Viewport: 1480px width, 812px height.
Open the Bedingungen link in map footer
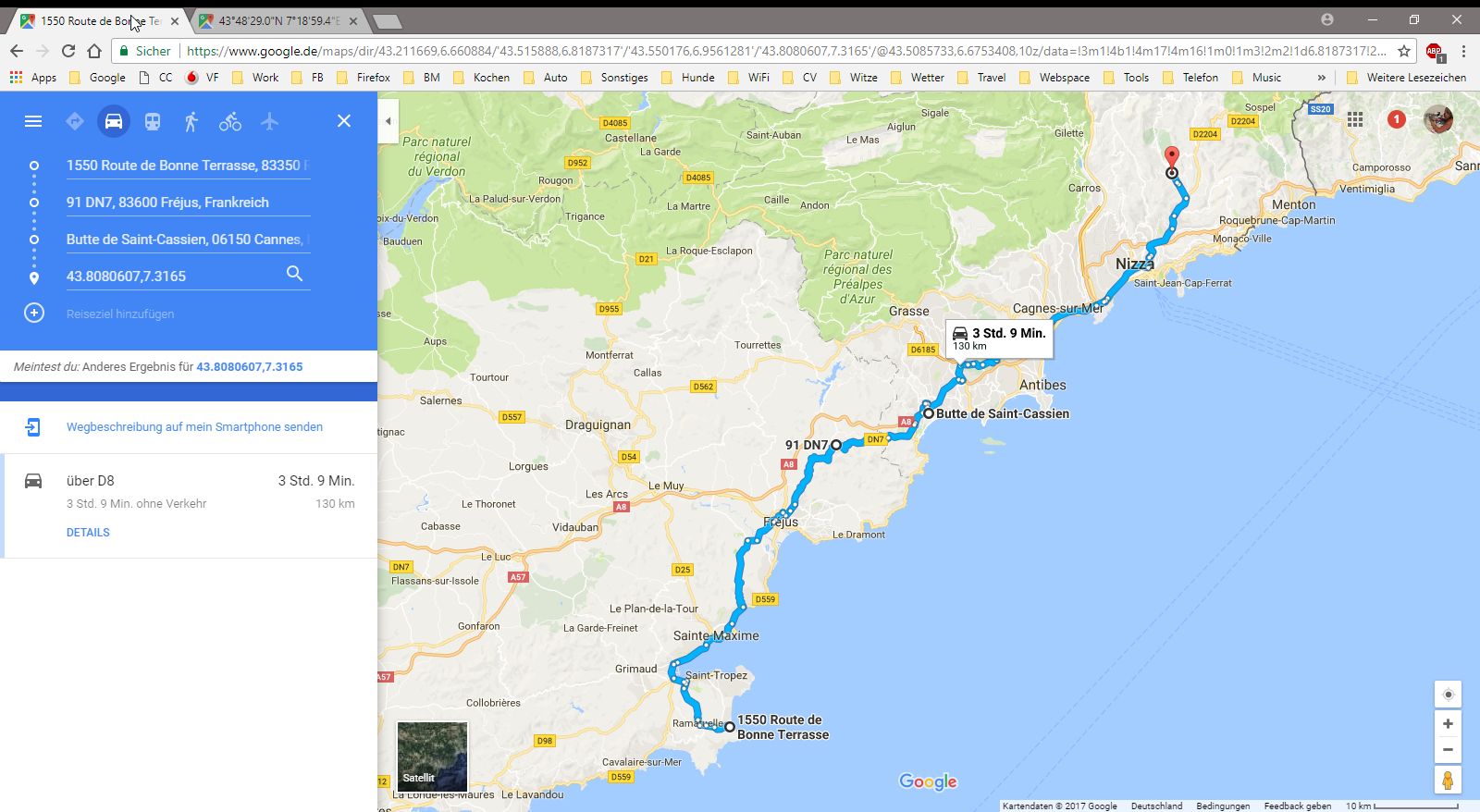tap(1223, 806)
